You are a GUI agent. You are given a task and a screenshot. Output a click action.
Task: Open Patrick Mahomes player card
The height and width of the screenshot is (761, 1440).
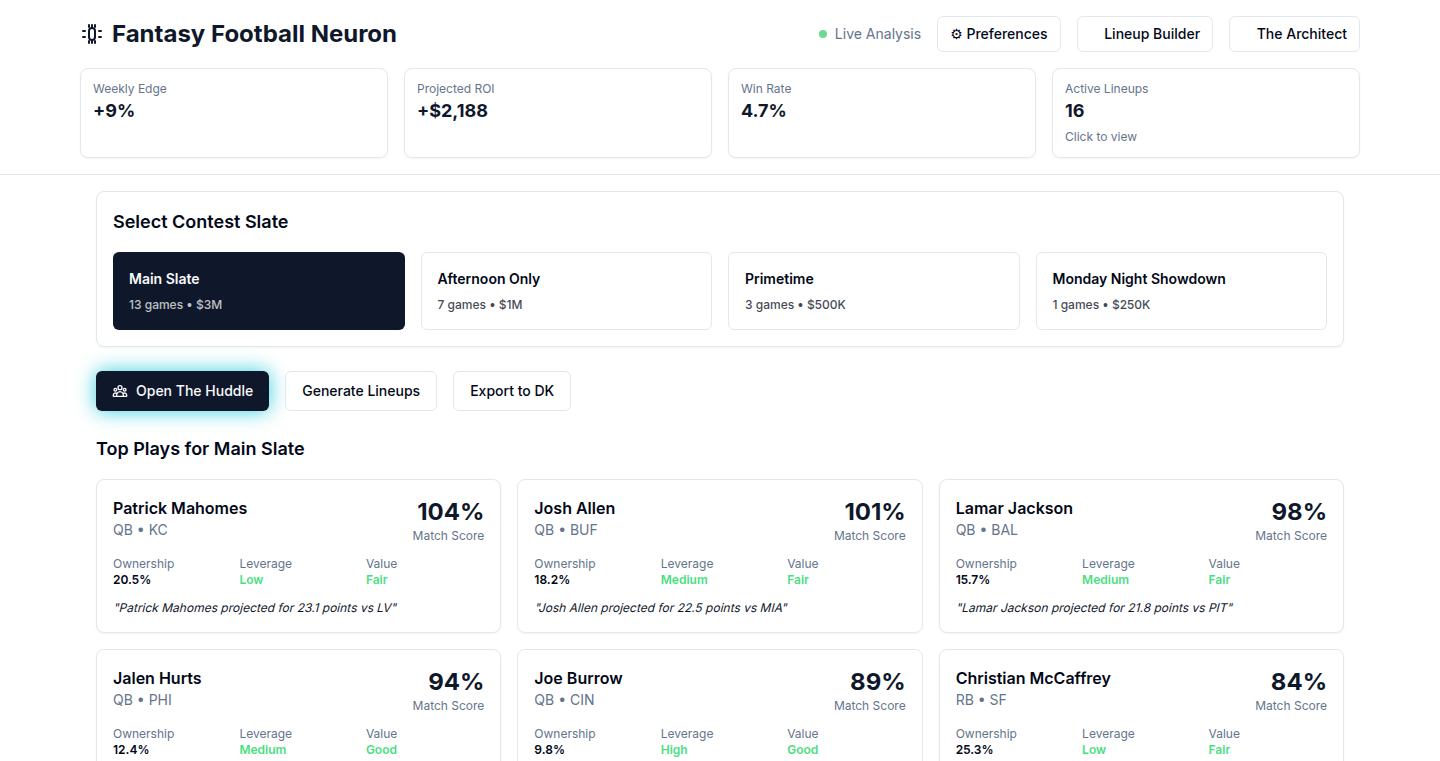coord(298,556)
